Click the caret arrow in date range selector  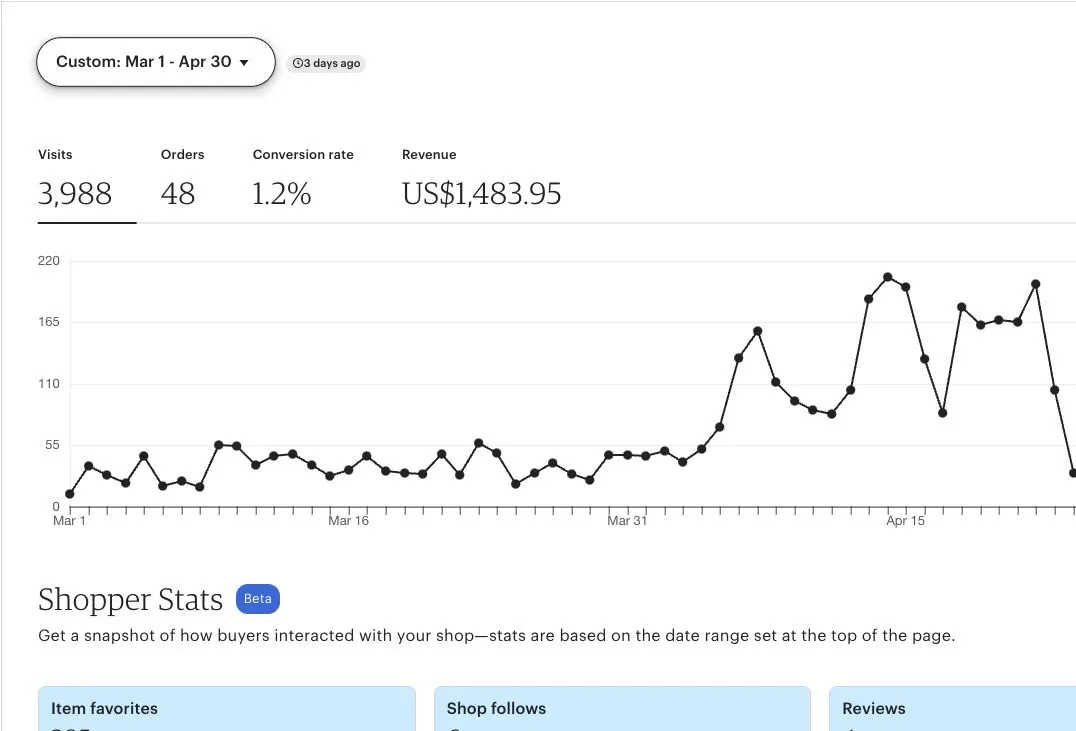(x=244, y=63)
